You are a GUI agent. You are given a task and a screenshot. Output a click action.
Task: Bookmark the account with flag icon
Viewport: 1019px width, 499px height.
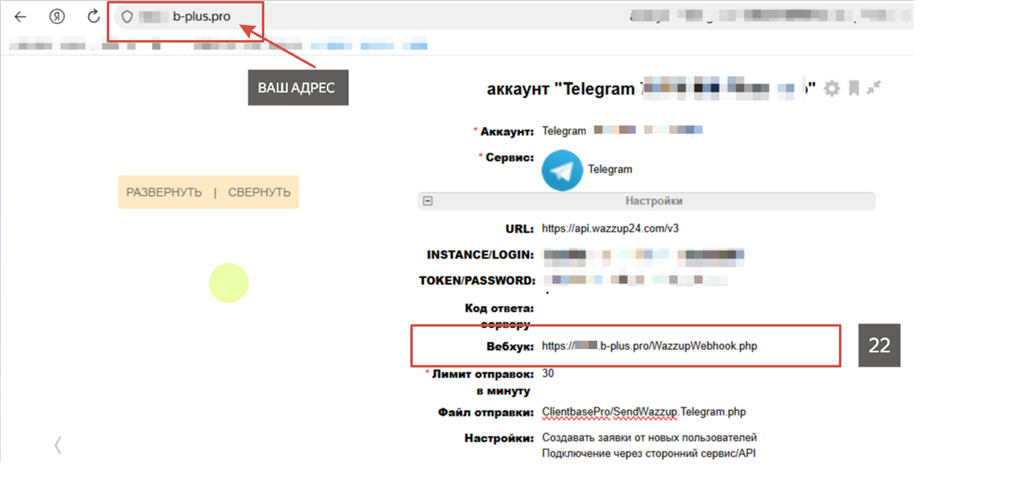pyautogui.click(x=854, y=89)
